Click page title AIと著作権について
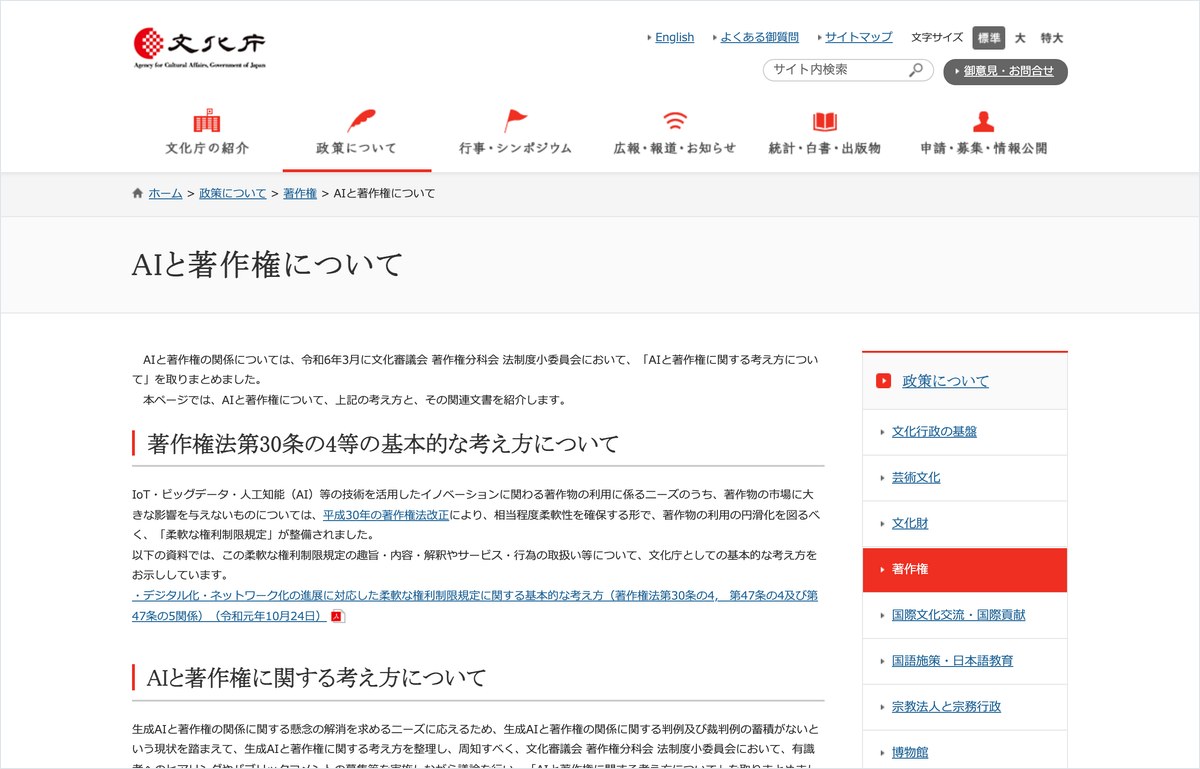The height and width of the screenshot is (769, 1200). (267, 265)
